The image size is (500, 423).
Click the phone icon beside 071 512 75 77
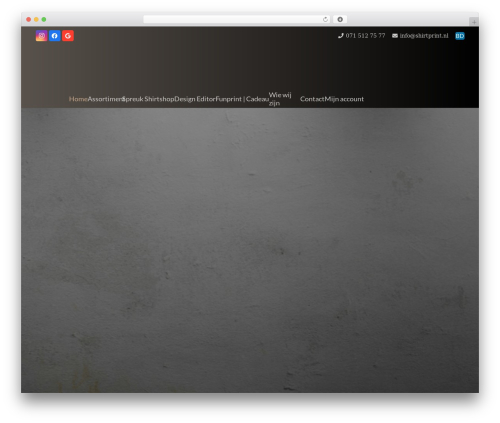340,36
